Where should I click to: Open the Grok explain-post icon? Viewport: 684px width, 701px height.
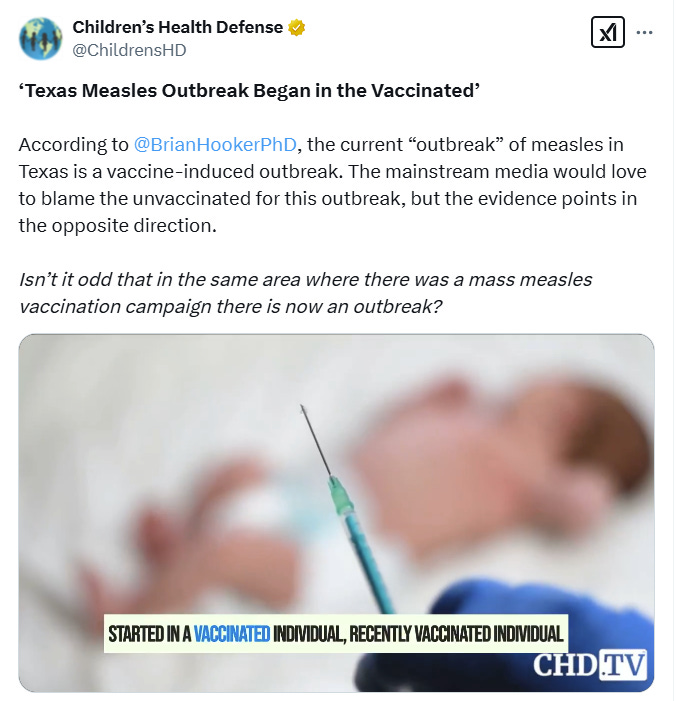(608, 32)
